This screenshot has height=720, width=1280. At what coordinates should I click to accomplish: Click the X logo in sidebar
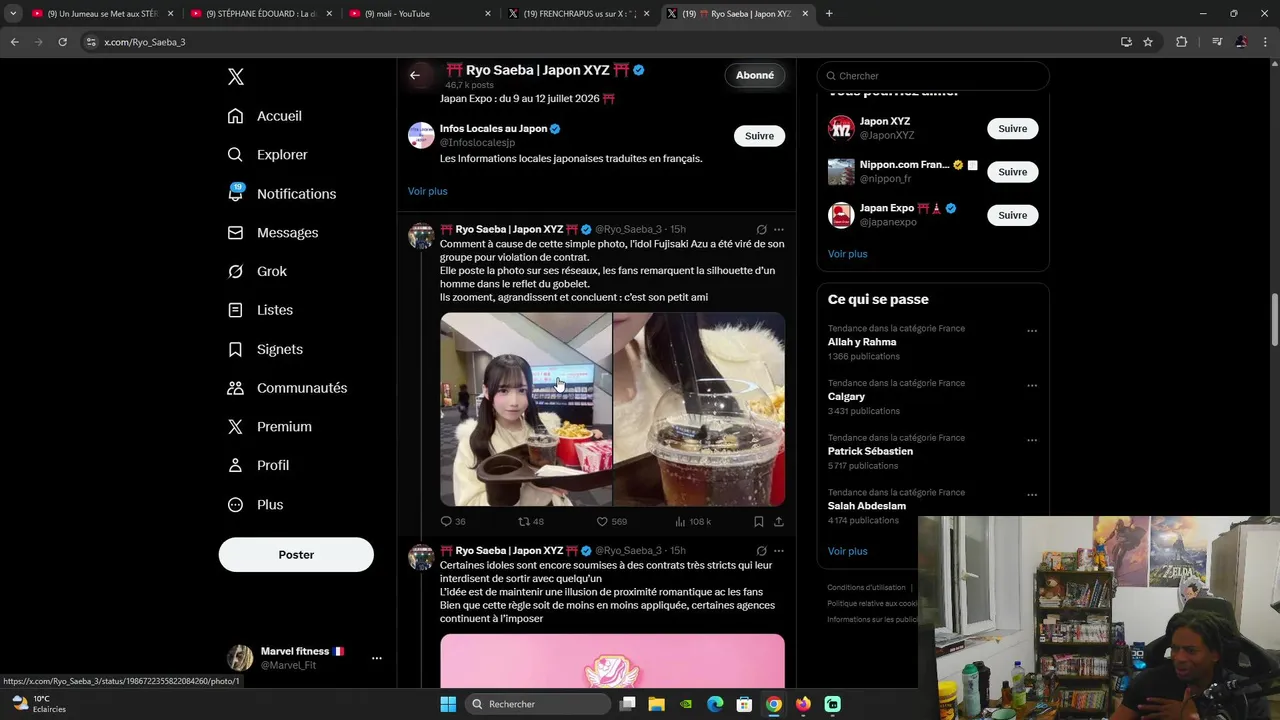coord(235,77)
